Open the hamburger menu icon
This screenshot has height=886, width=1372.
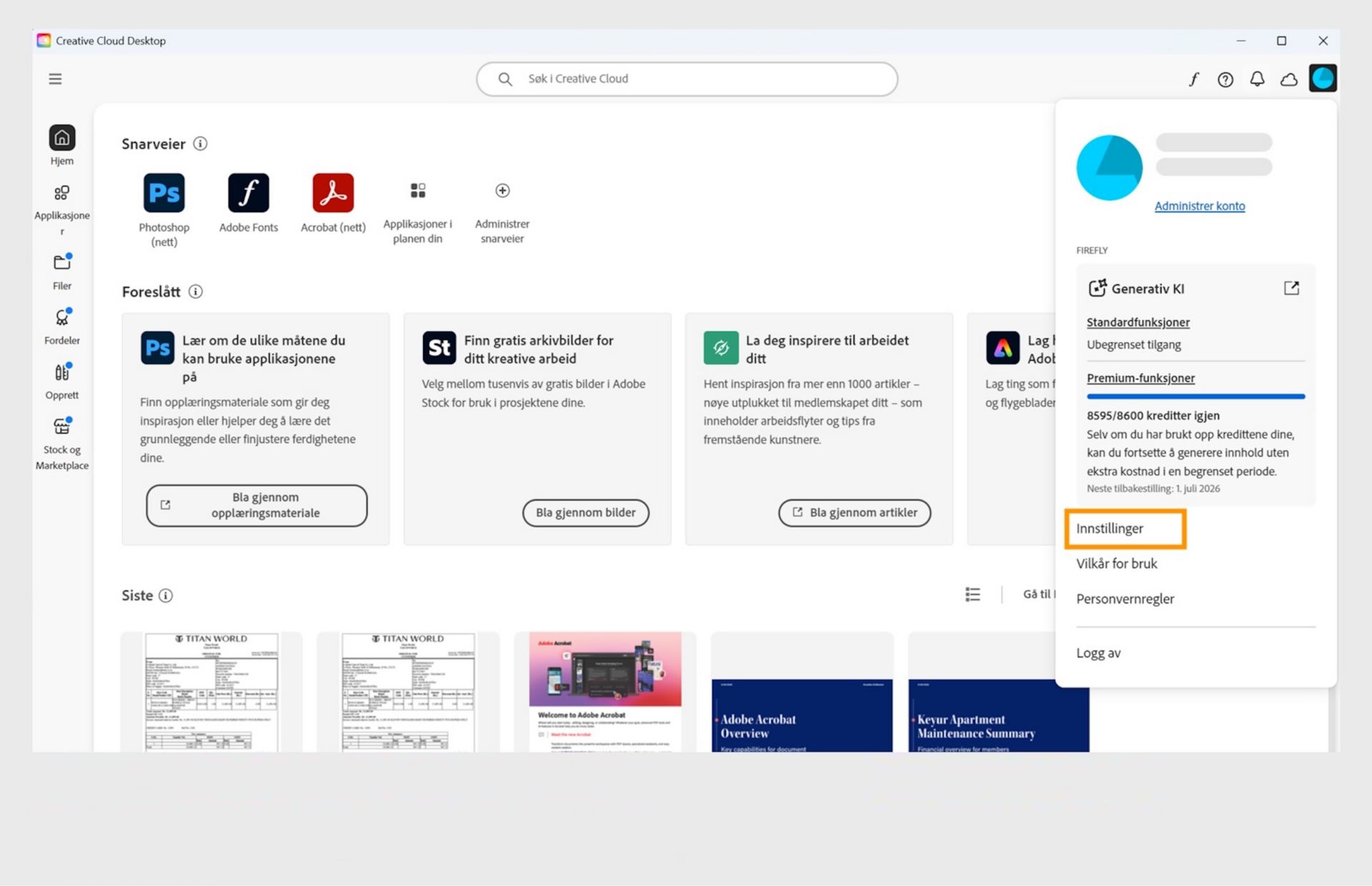tap(55, 79)
